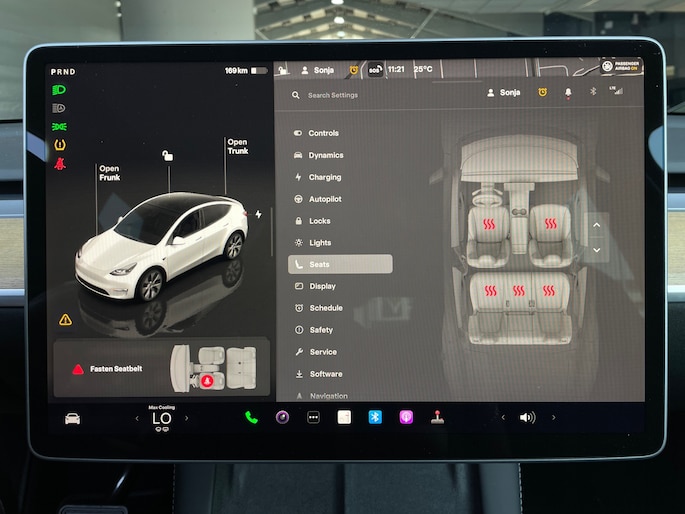Tap the red seatbelt warning indicator
The width and height of the screenshot is (685, 514).
pyautogui.click(x=60, y=164)
